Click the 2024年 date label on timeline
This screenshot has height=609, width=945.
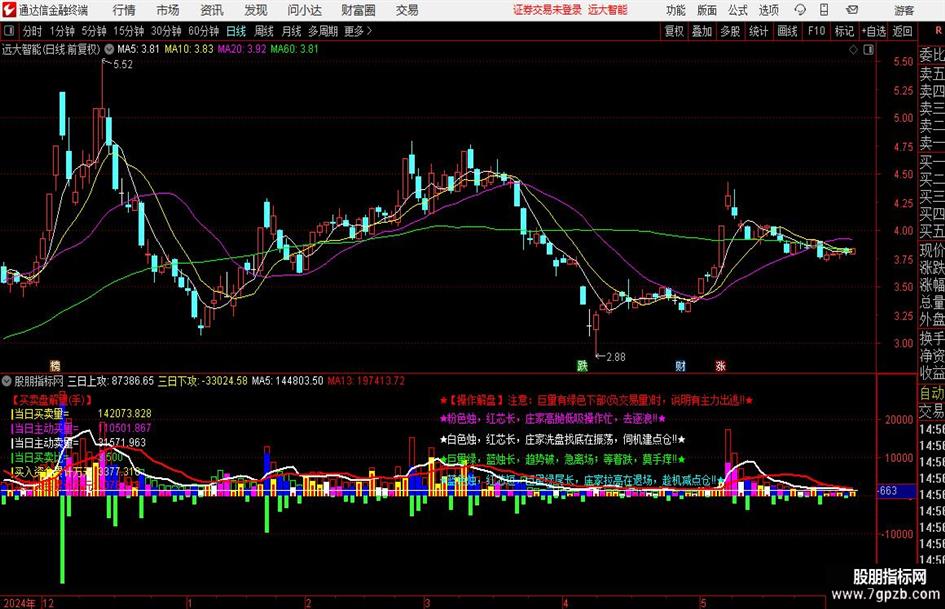[x=19, y=603]
